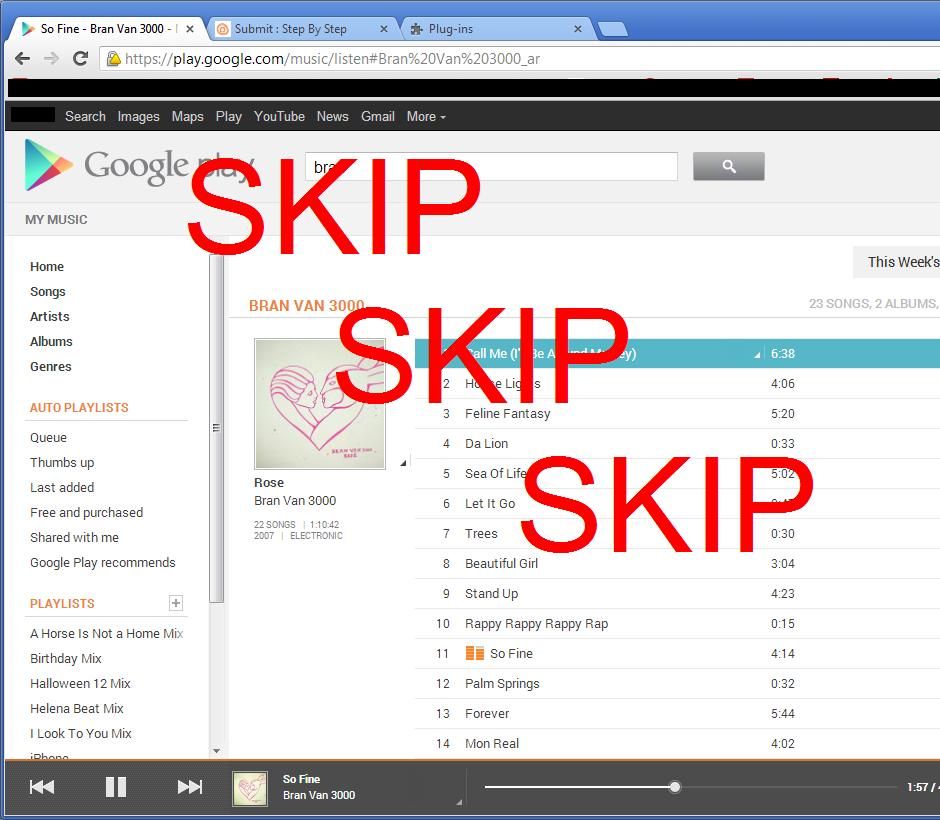Viewport: 940px width, 820px height.
Task: Click the playback progress slider handle
Action: pos(675,787)
